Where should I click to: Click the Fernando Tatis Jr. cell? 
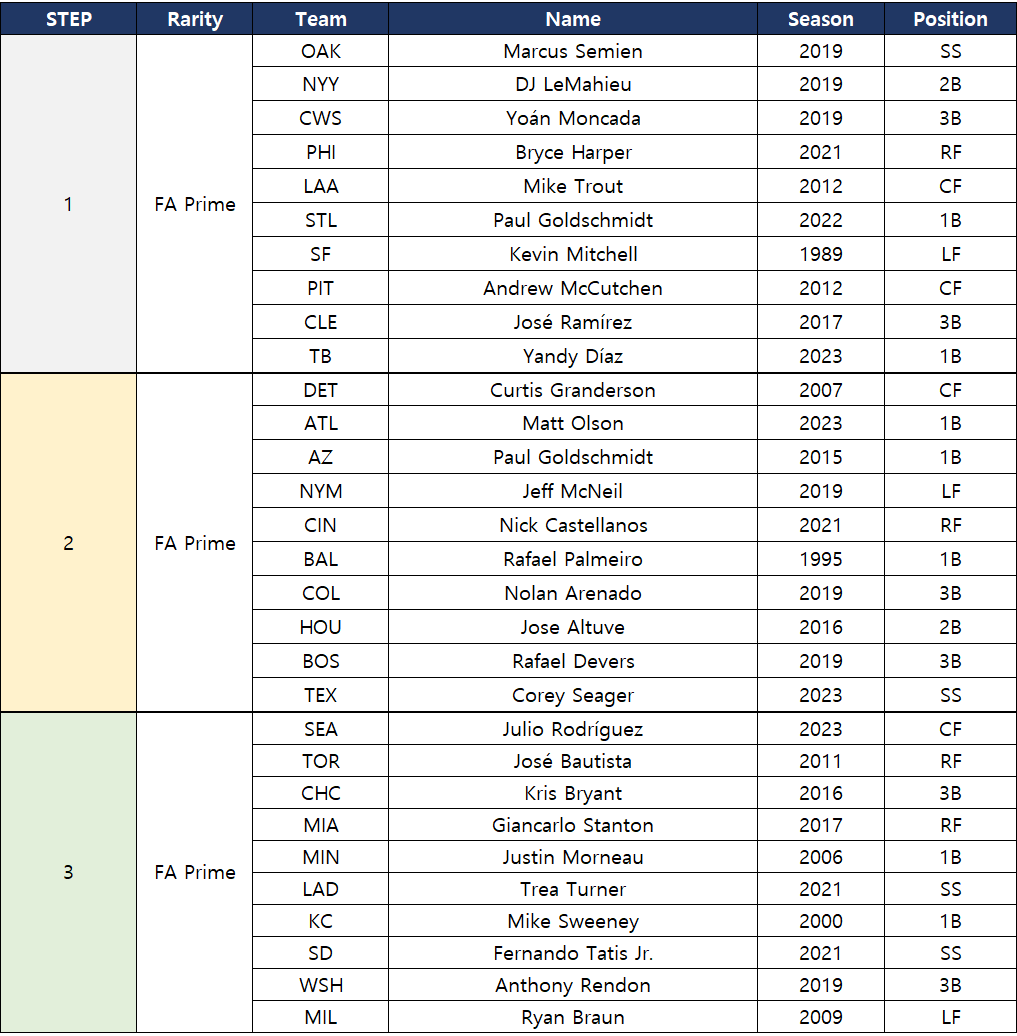tap(573, 953)
